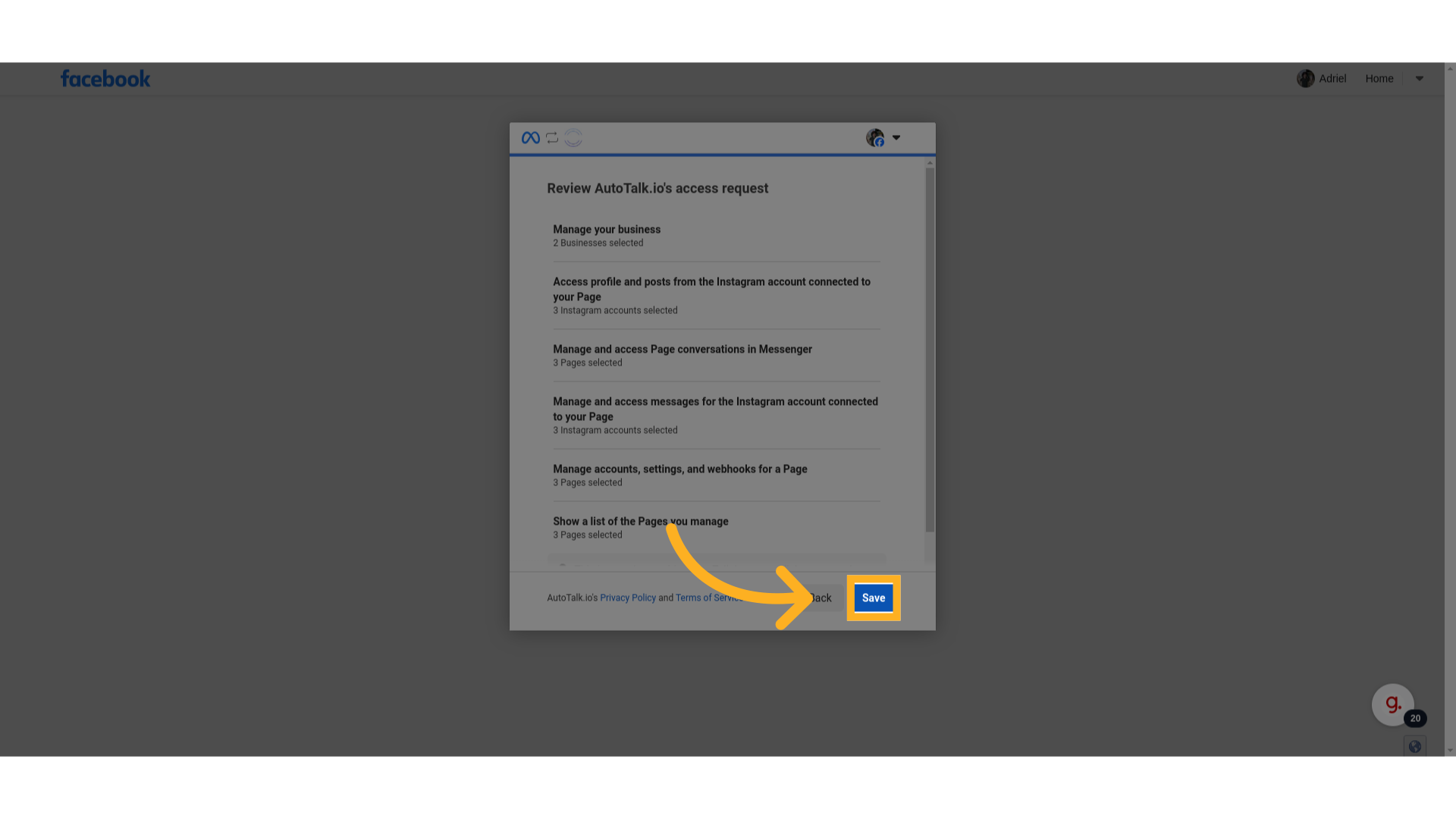The height and width of the screenshot is (819, 1456).
Task: Click the swap arrows icon in dialog
Action: click(x=552, y=137)
